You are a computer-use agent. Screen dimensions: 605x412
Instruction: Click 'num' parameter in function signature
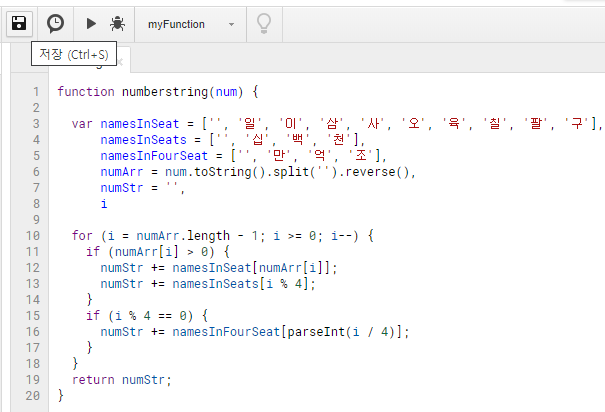click(x=226, y=92)
